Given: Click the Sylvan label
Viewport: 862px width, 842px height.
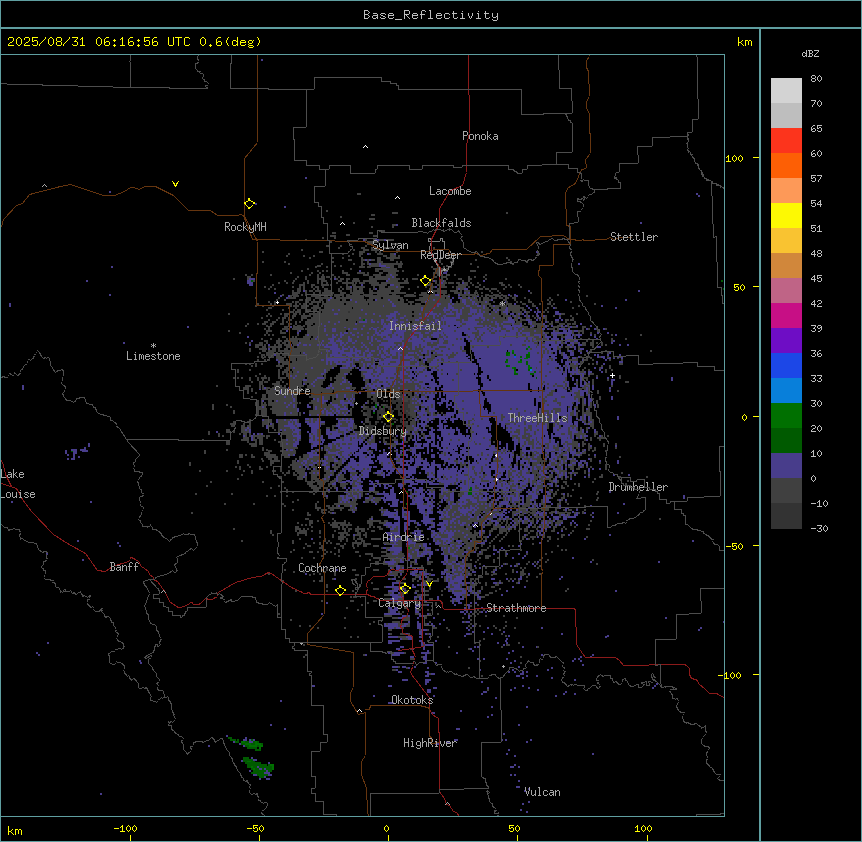Looking at the screenshot, I should point(390,245).
